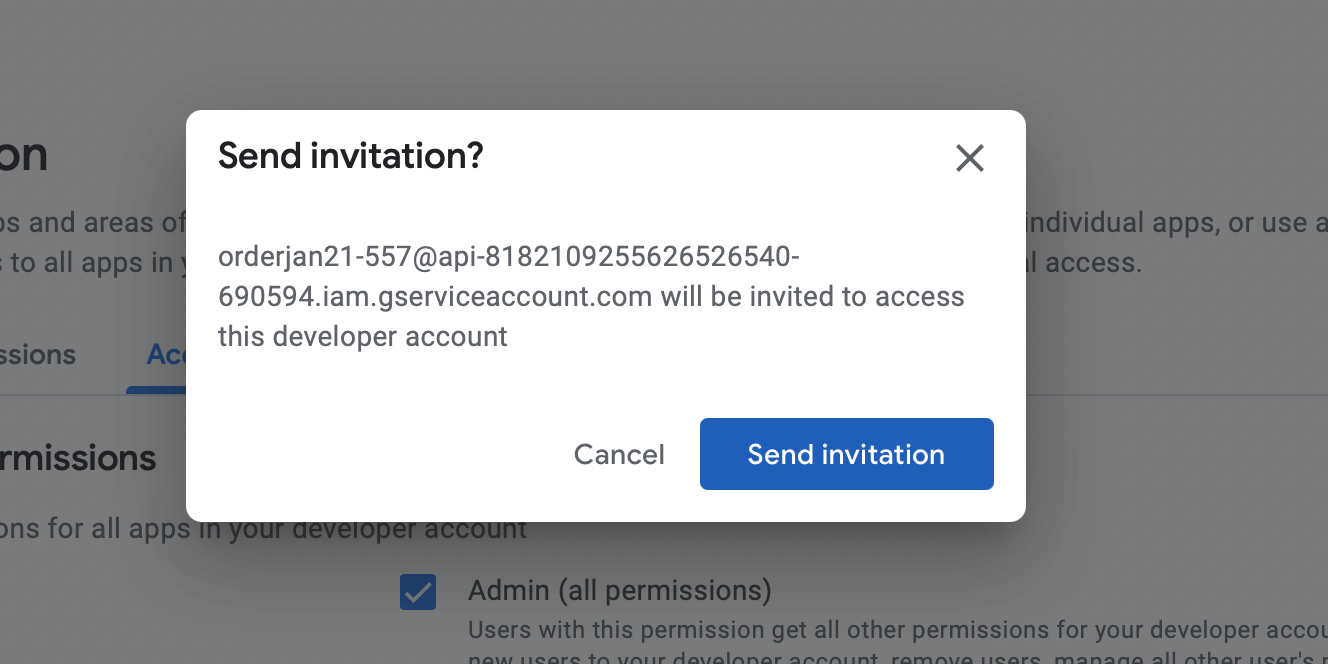Click the 'this developer account' text in dialog

coord(363,336)
